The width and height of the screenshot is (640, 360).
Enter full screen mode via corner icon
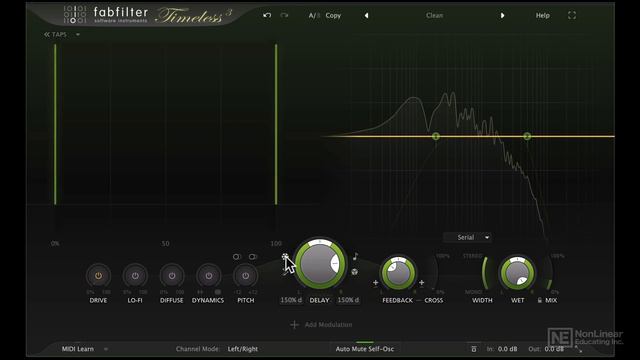click(572, 16)
